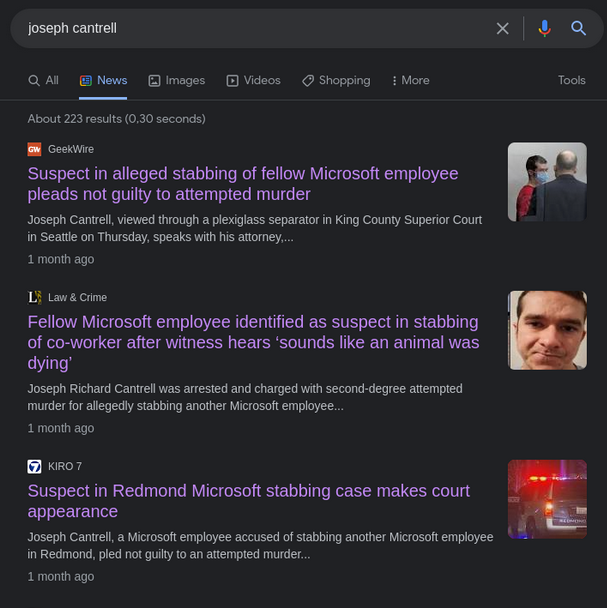This screenshot has width=607, height=608.
Task: Go to the Shopping tab
Action: [336, 80]
